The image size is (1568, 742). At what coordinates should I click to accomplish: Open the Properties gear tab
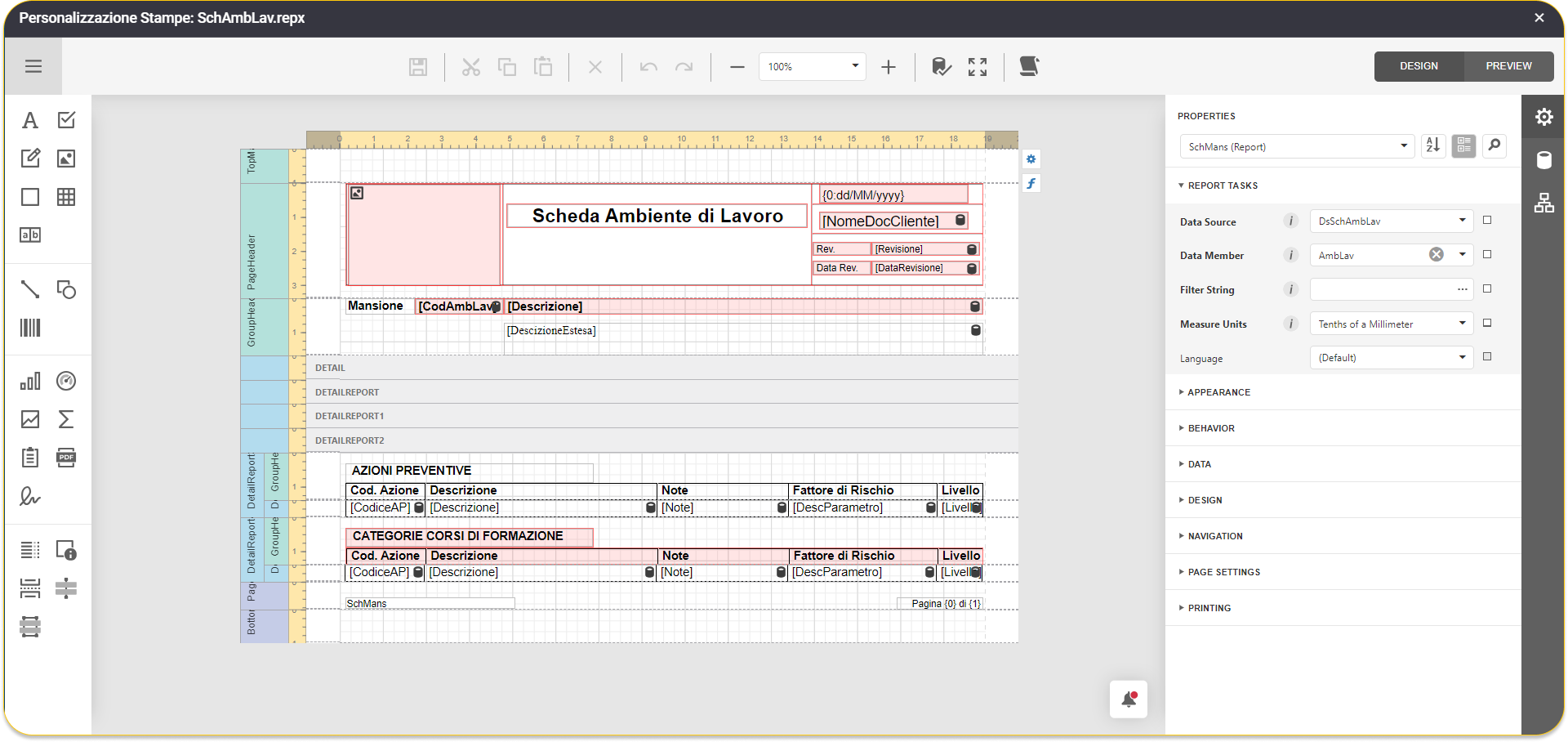[1544, 117]
